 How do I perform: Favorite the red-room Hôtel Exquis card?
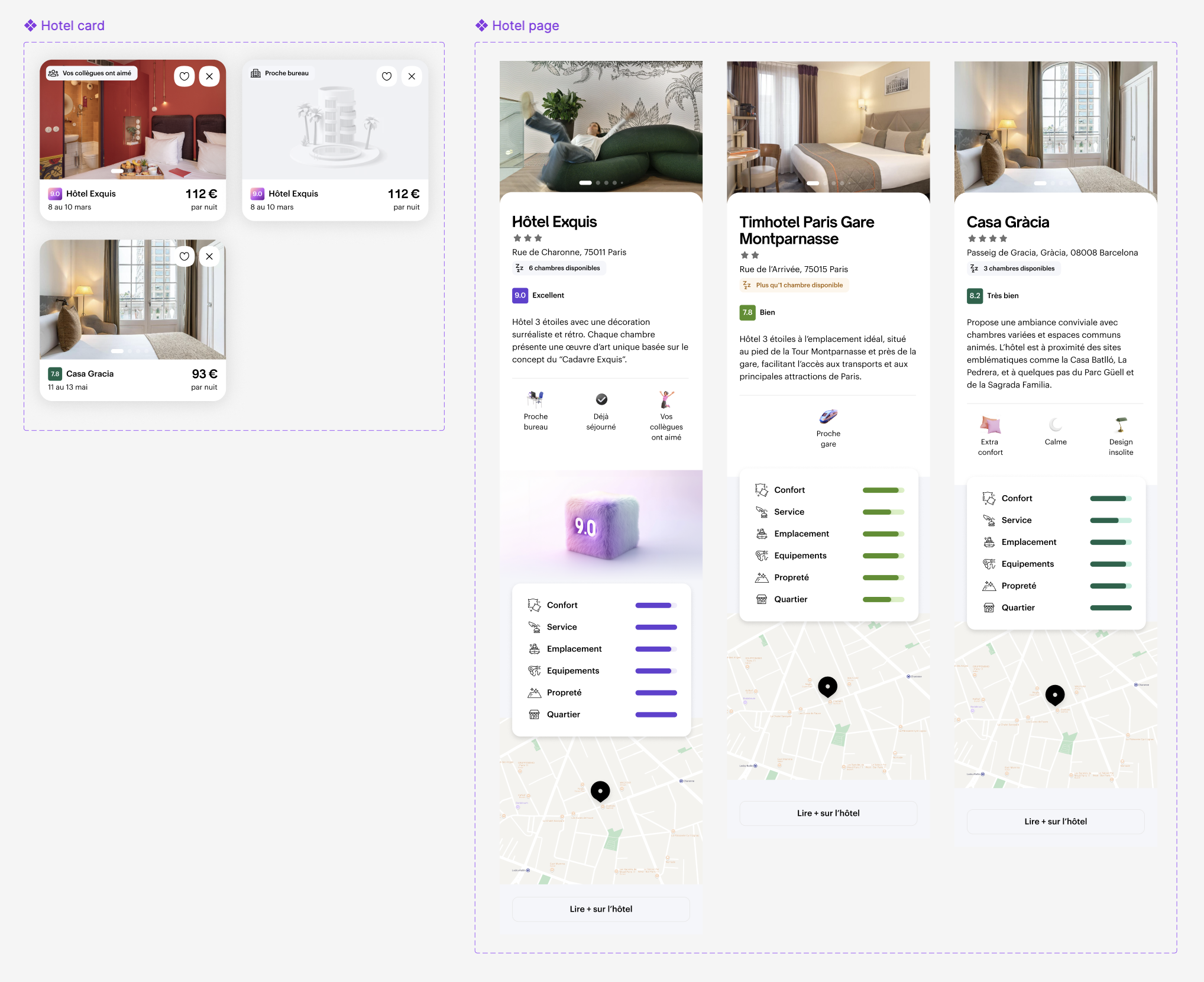tap(185, 76)
